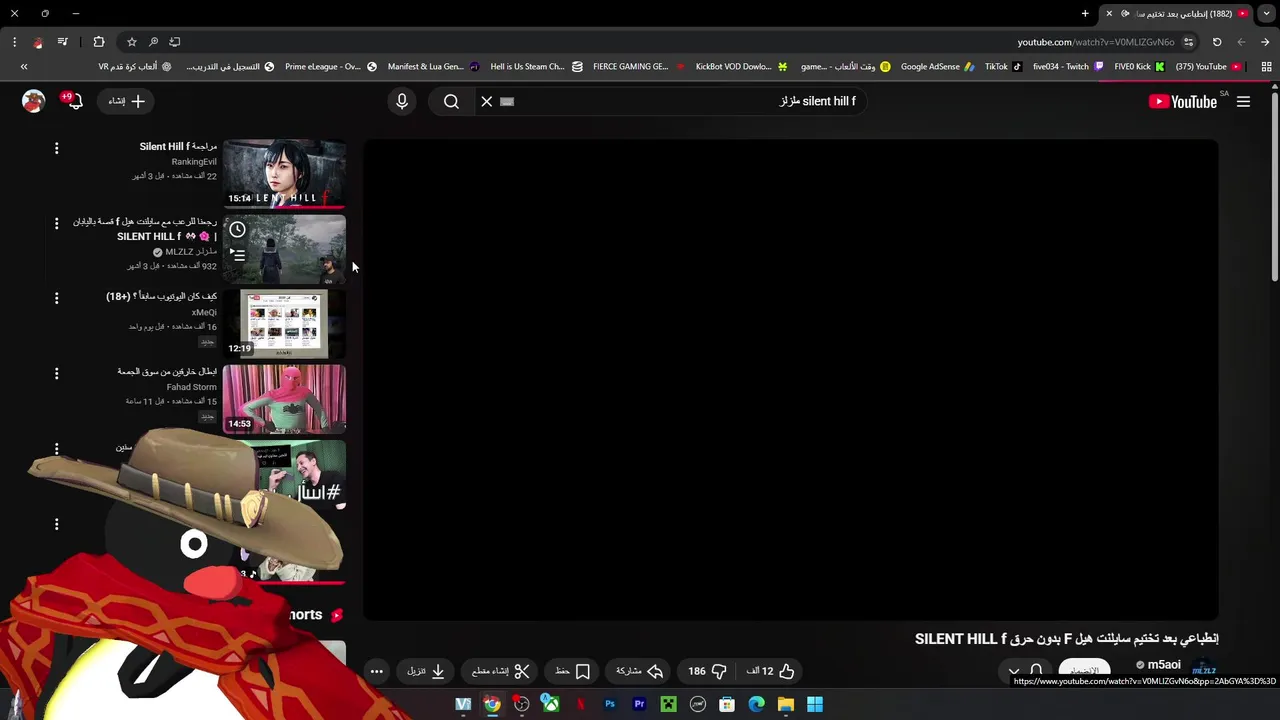Image resolution: width=1280 pixels, height=720 pixels.
Task: Open more actions three-dot menu under video
Action: [376, 671]
